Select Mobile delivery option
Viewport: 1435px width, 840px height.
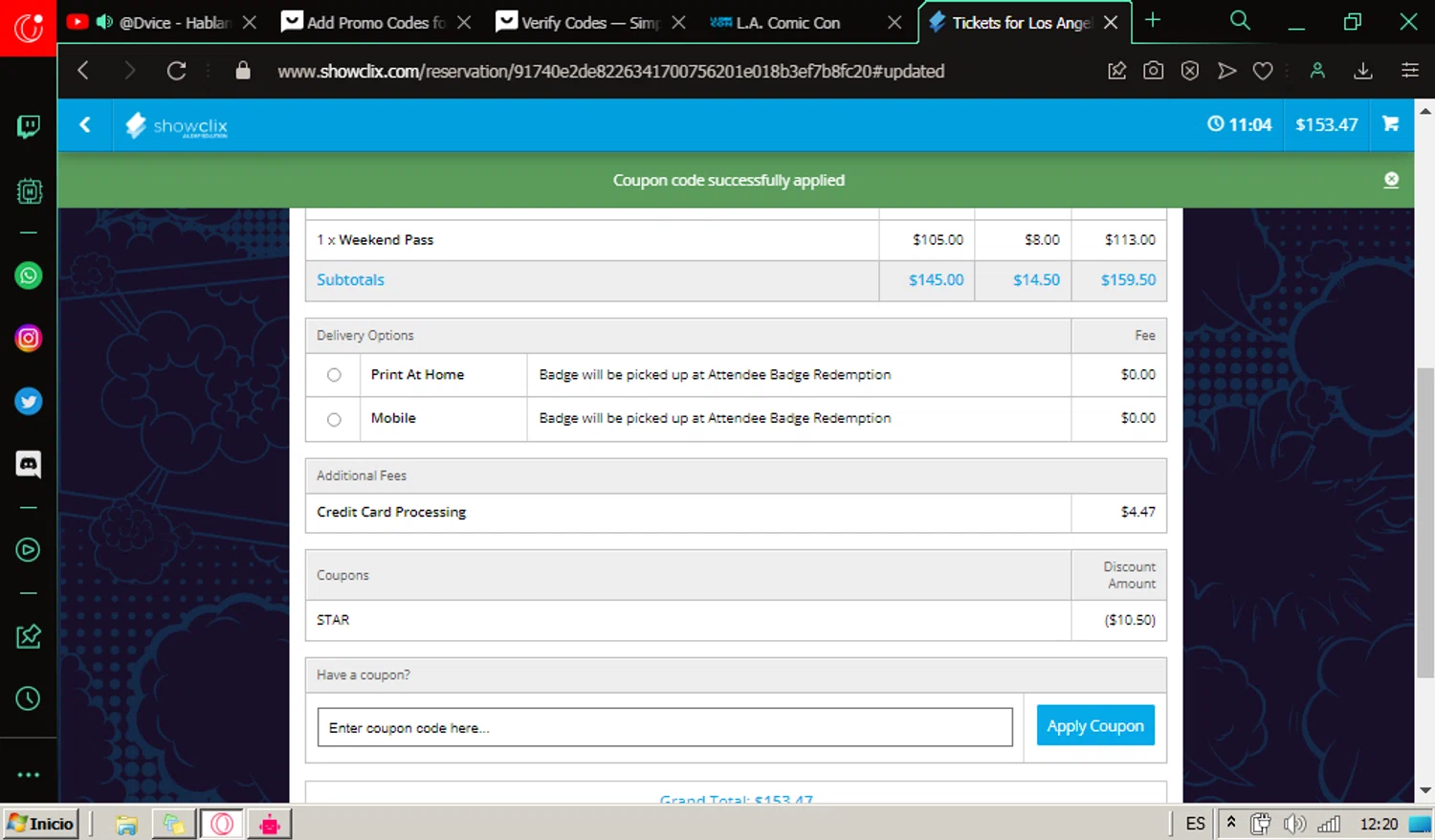click(x=334, y=419)
